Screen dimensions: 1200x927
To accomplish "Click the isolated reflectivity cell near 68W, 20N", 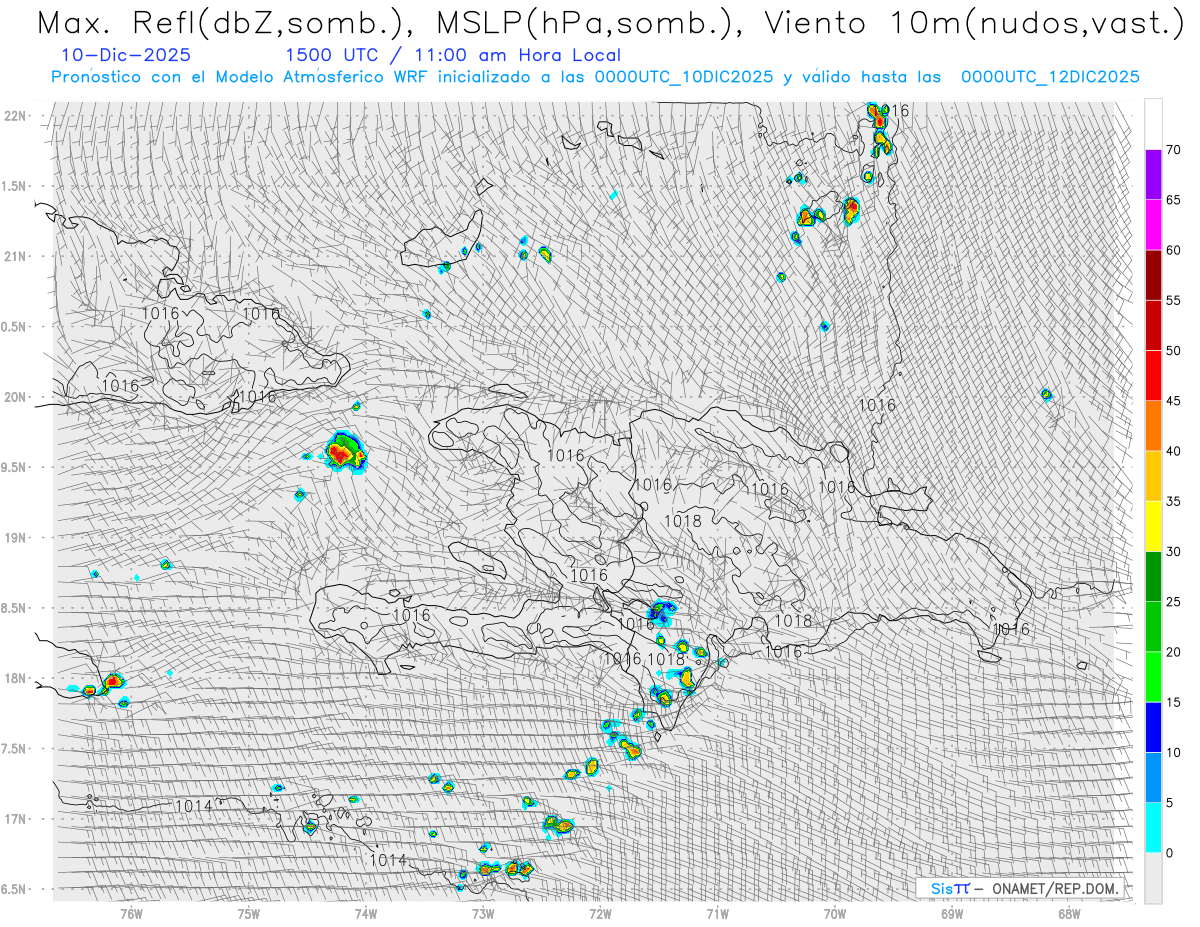I will [x=1046, y=394].
